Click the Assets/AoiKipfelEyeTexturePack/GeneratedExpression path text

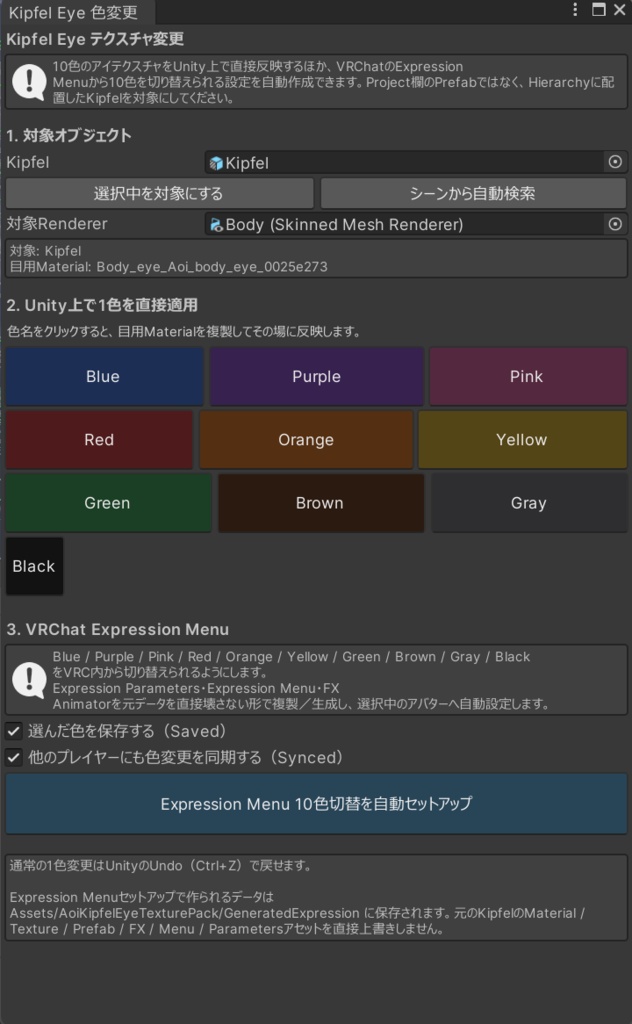pos(184,913)
